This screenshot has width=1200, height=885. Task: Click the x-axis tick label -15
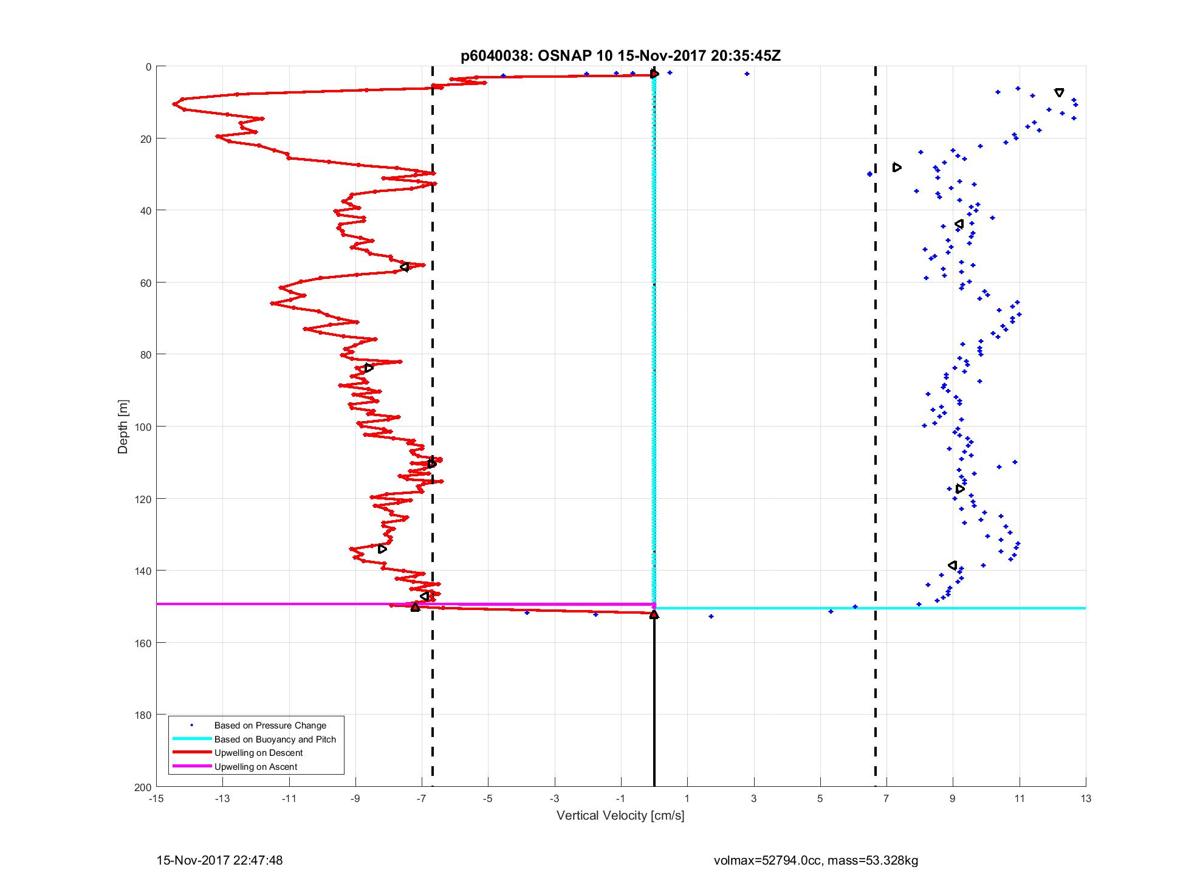coord(156,799)
